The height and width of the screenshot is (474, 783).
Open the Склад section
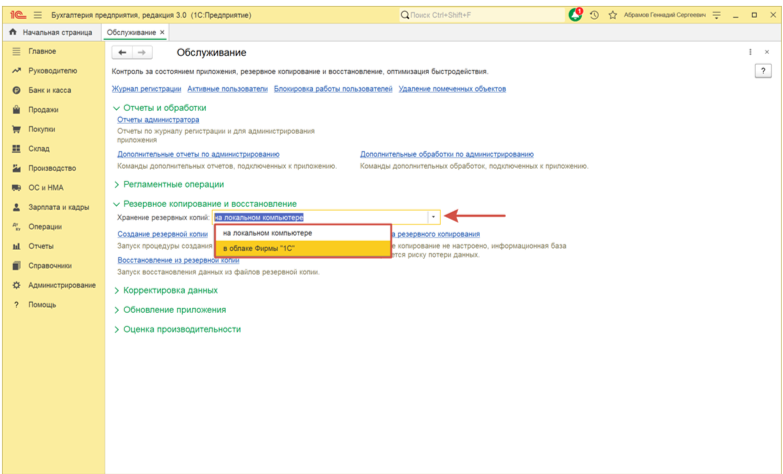coord(38,148)
